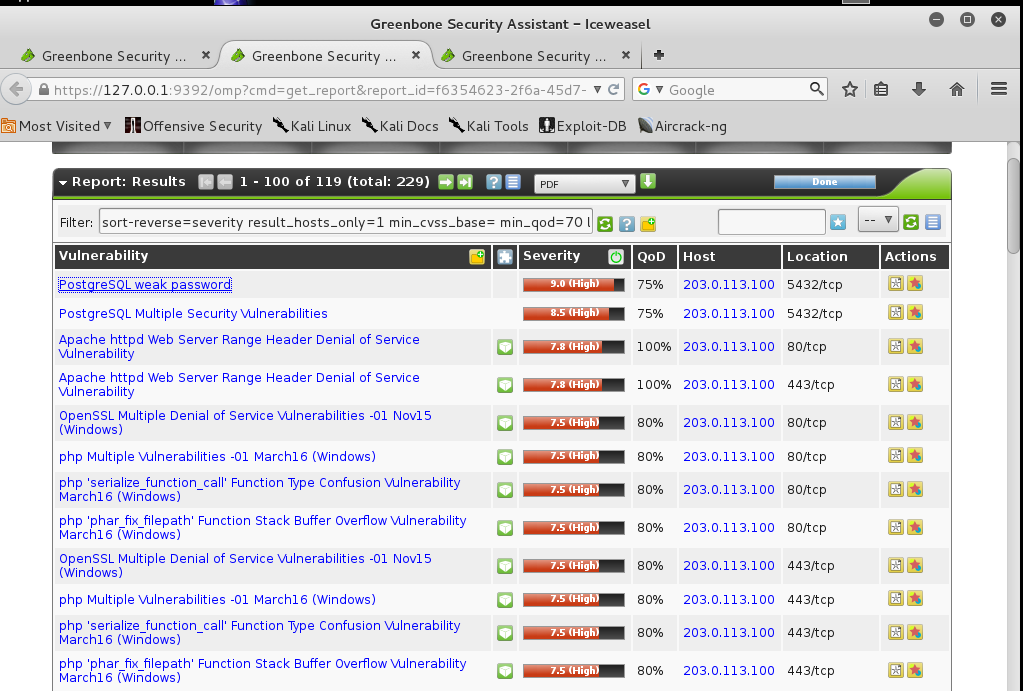The width and height of the screenshot is (1023, 691).
Task: Go to first results page arrow
Action: point(206,182)
